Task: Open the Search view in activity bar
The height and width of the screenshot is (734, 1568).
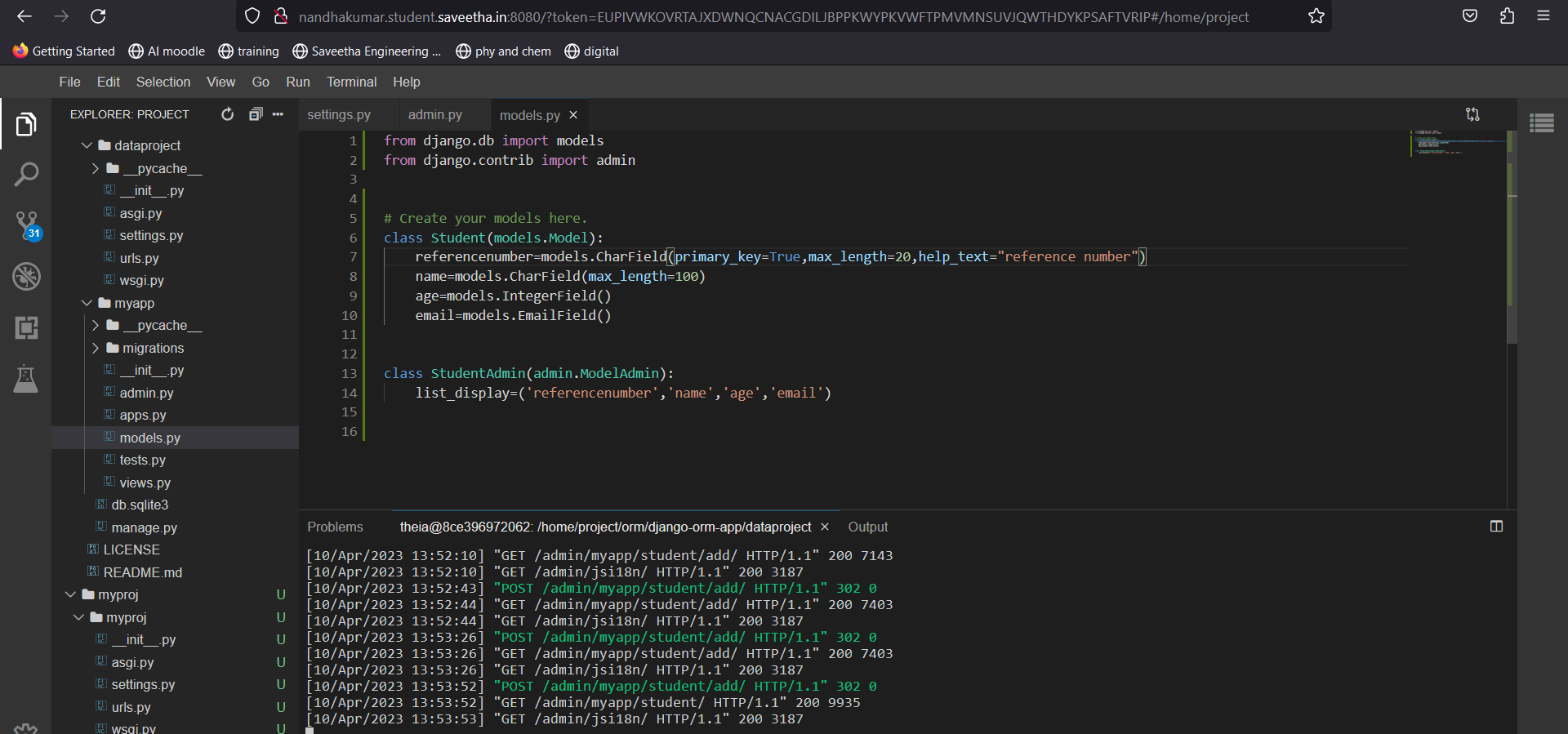Action: [26, 174]
